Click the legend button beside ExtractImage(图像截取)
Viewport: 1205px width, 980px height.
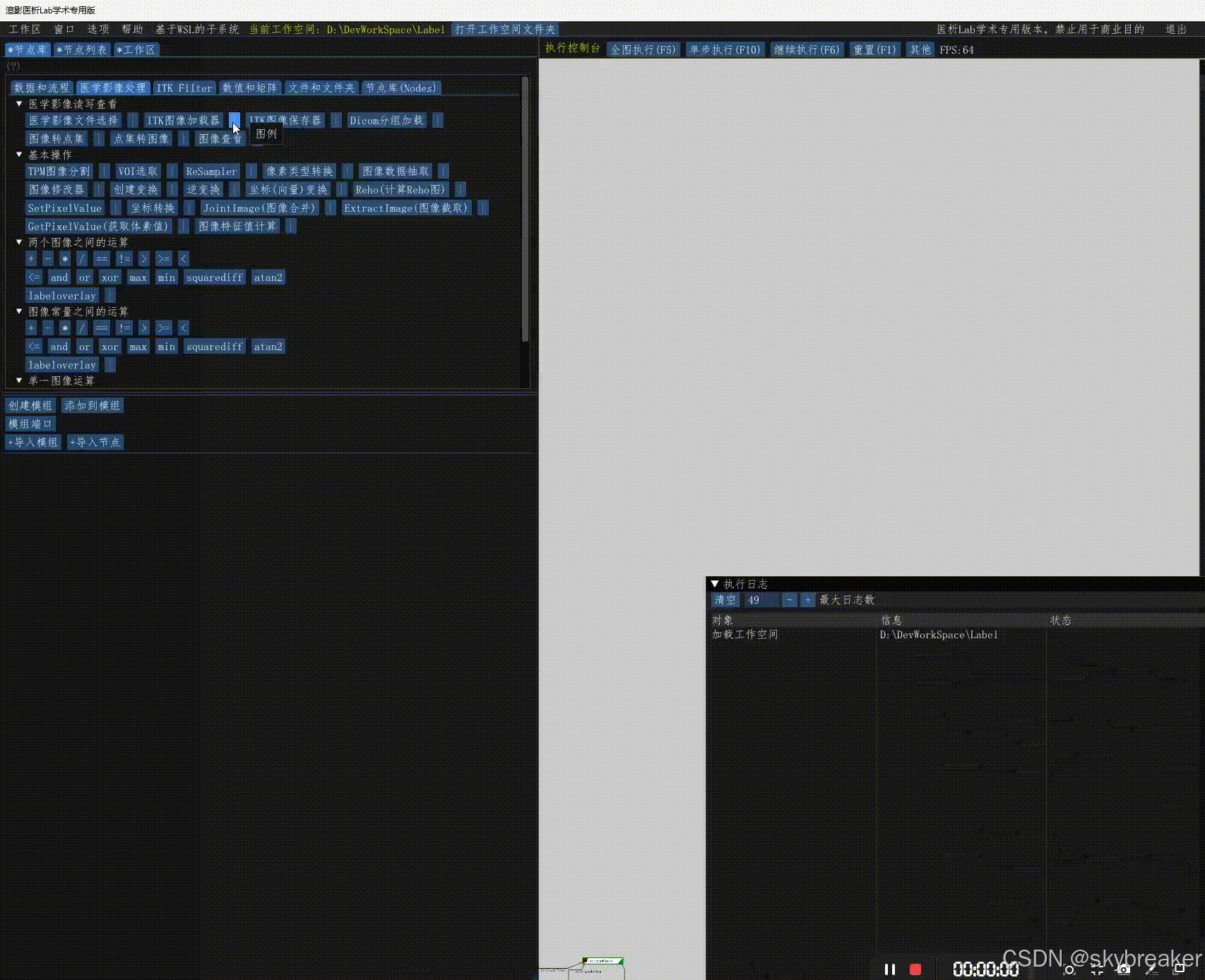click(x=483, y=208)
